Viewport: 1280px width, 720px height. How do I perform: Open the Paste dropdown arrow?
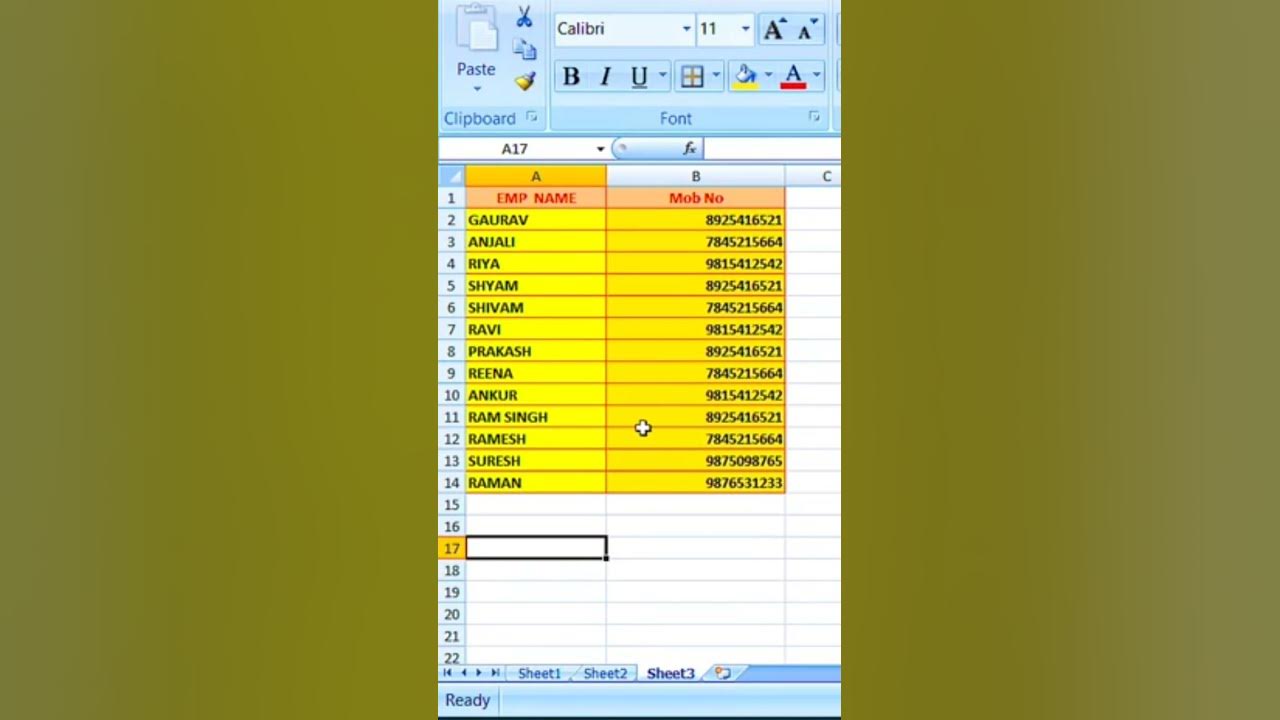click(x=476, y=88)
